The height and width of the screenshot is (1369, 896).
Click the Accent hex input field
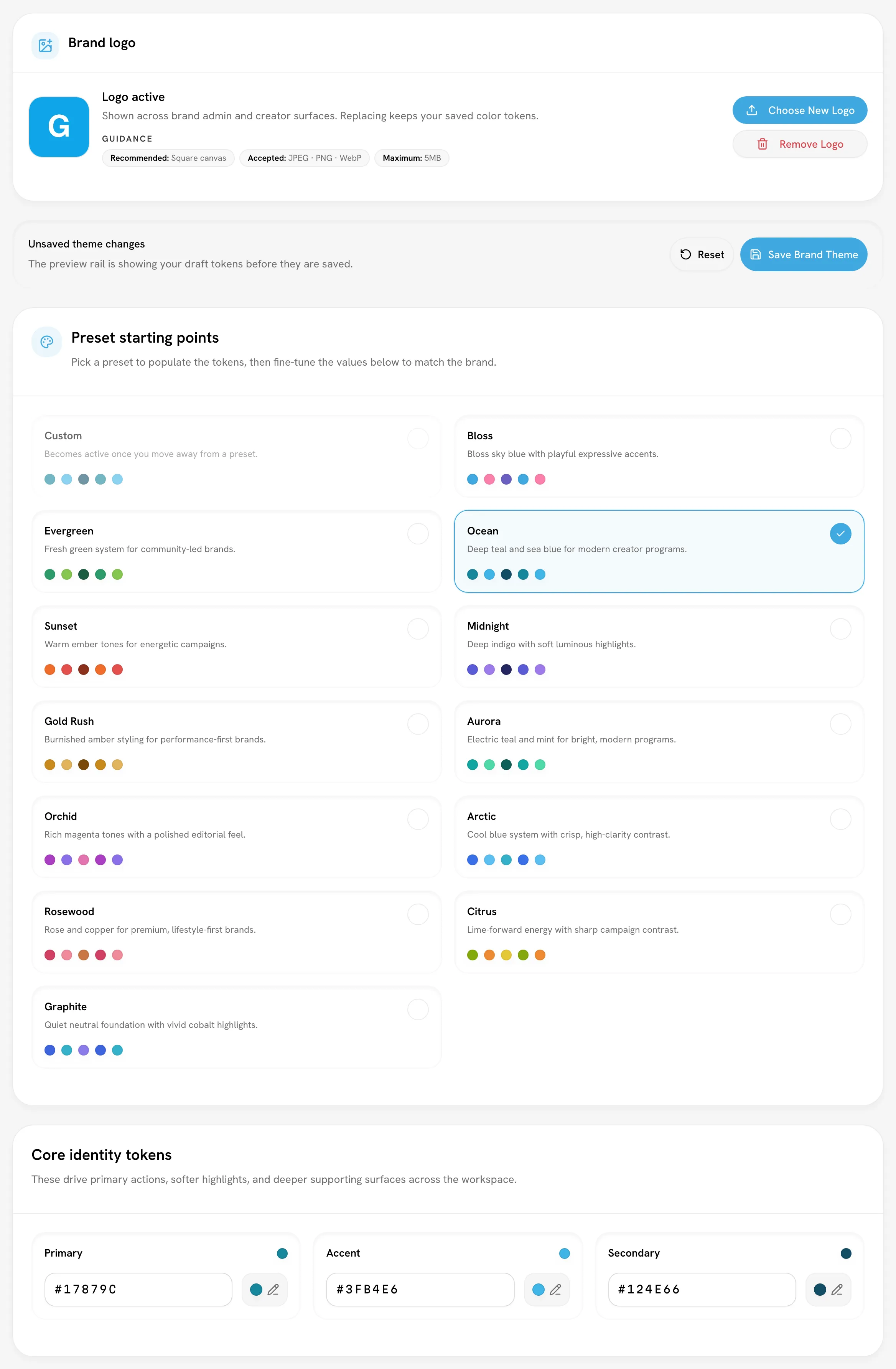point(420,1290)
